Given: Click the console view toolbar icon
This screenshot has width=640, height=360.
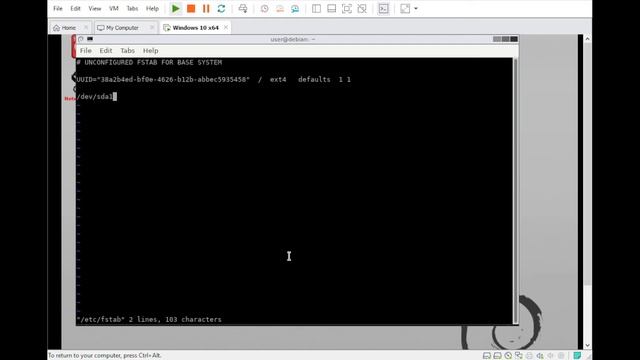Looking at the screenshot, I should (383, 9).
